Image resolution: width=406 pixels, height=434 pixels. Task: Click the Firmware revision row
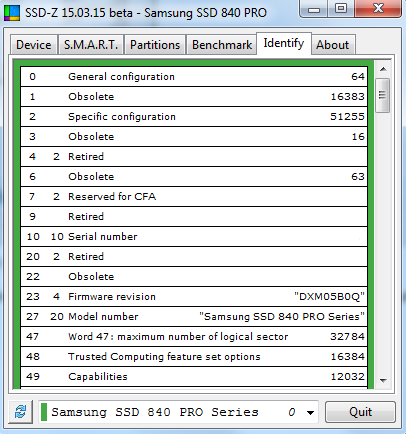[194, 297]
